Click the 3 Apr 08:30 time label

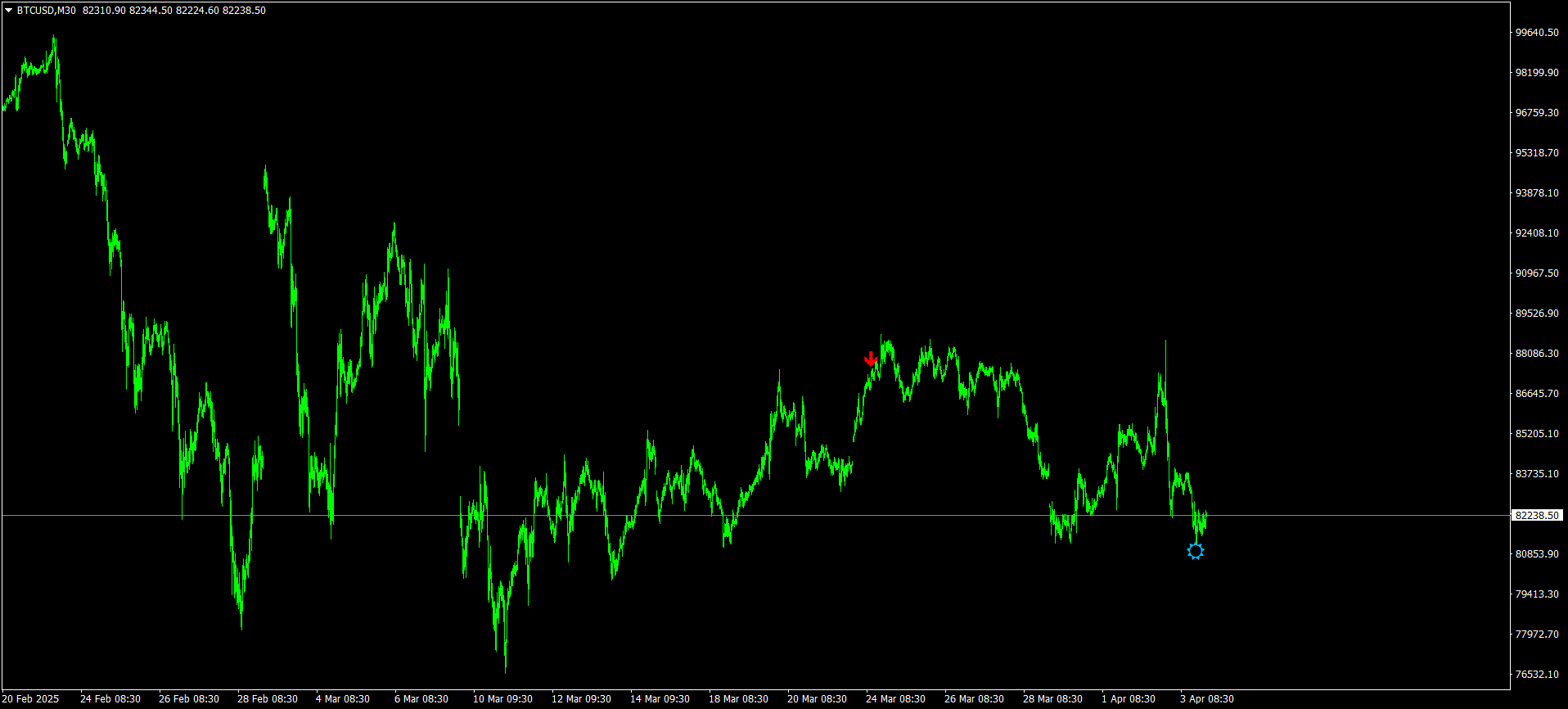[x=1206, y=699]
